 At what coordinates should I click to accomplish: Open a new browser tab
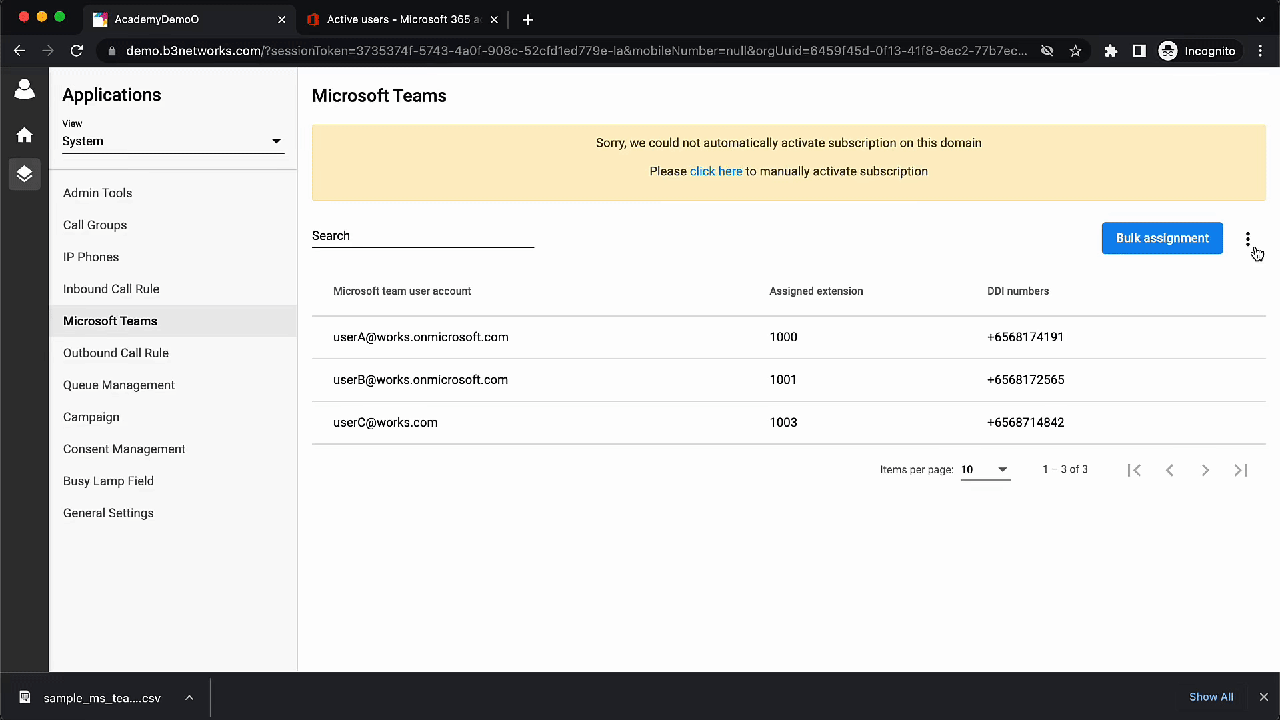pos(528,19)
